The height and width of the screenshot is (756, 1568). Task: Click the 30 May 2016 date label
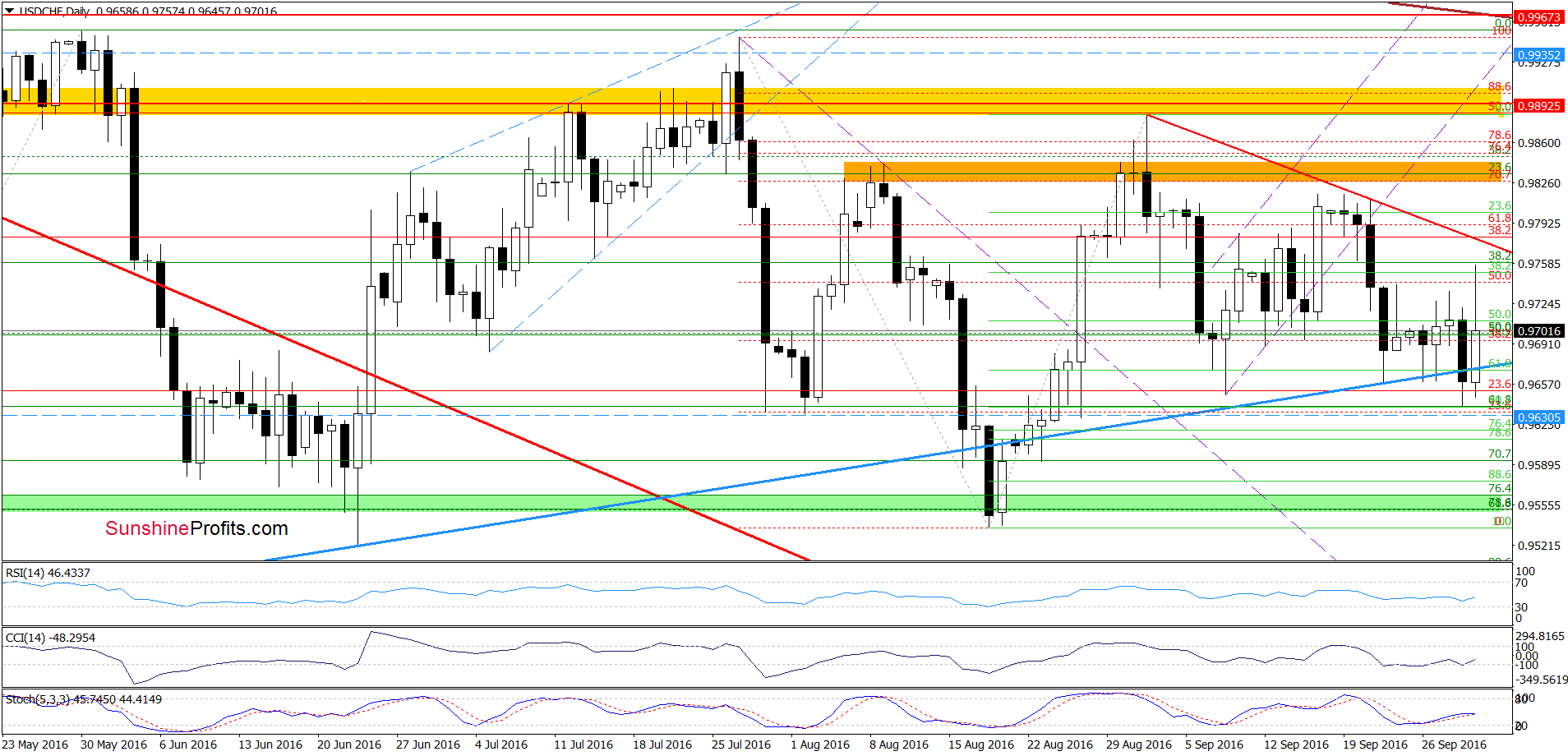(x=114, y=744)
